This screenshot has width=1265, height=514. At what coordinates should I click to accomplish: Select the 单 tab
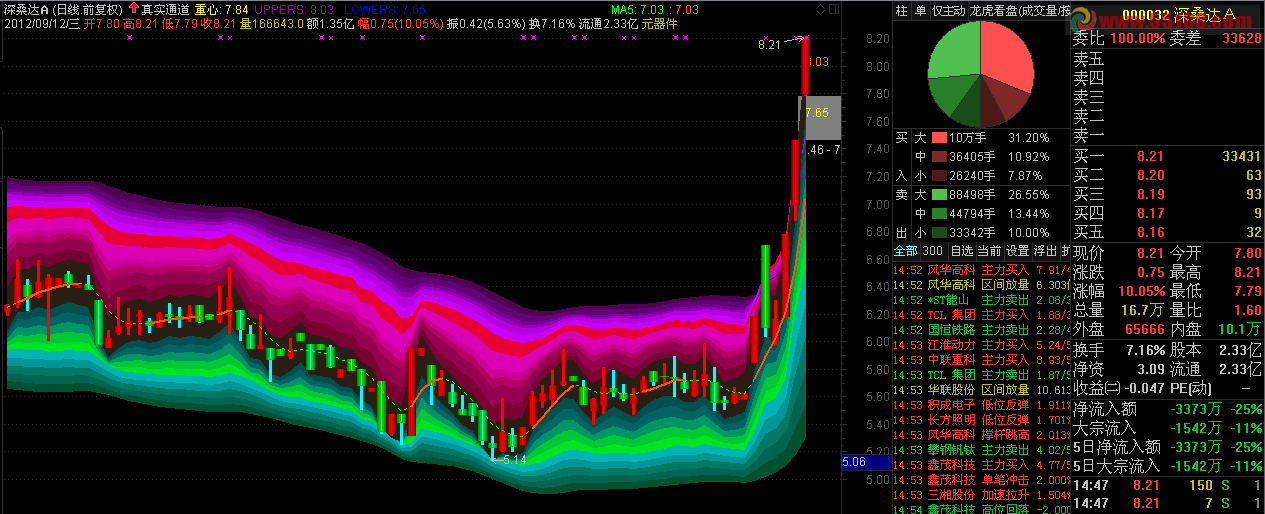(x=920, y=10)
